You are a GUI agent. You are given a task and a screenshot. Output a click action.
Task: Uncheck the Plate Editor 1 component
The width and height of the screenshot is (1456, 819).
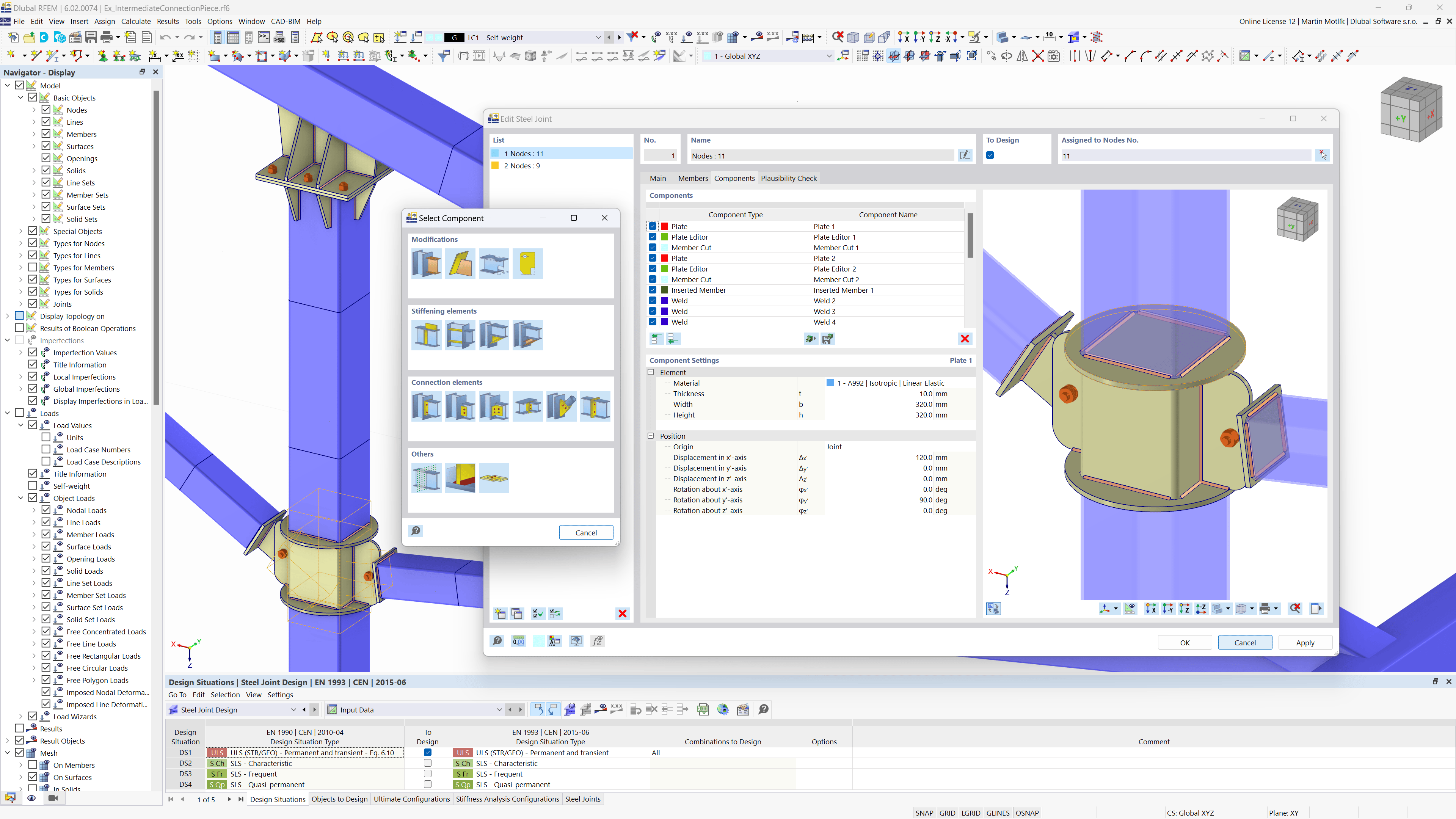point(653,237)
